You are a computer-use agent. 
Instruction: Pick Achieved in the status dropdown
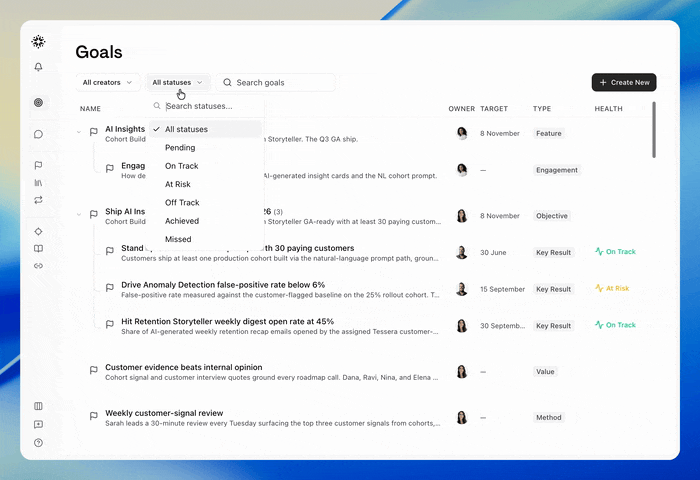tap(205, 221)
